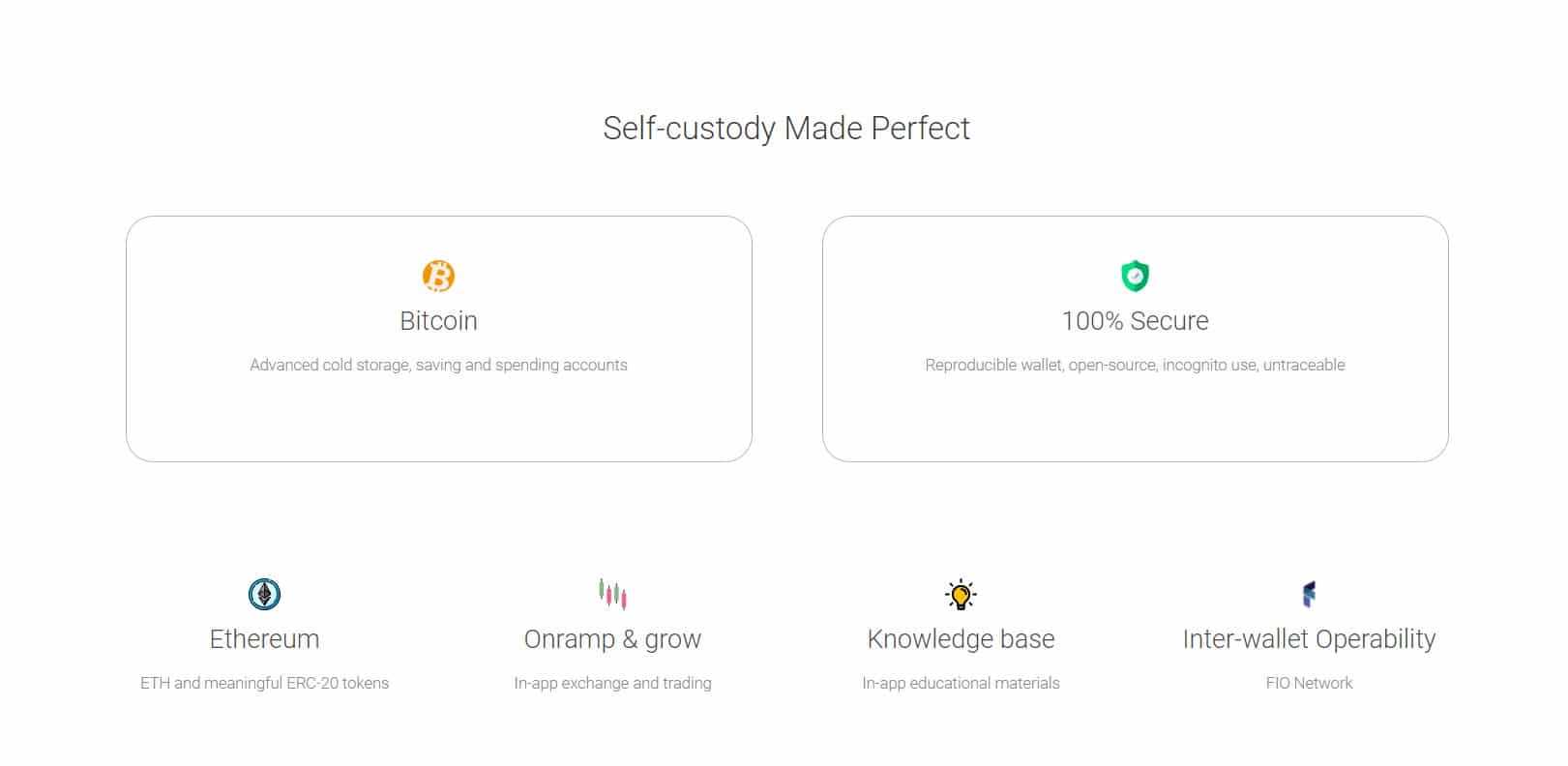
Task: Click the orange Bitcoin logo icon
Action: click(438, 276)
